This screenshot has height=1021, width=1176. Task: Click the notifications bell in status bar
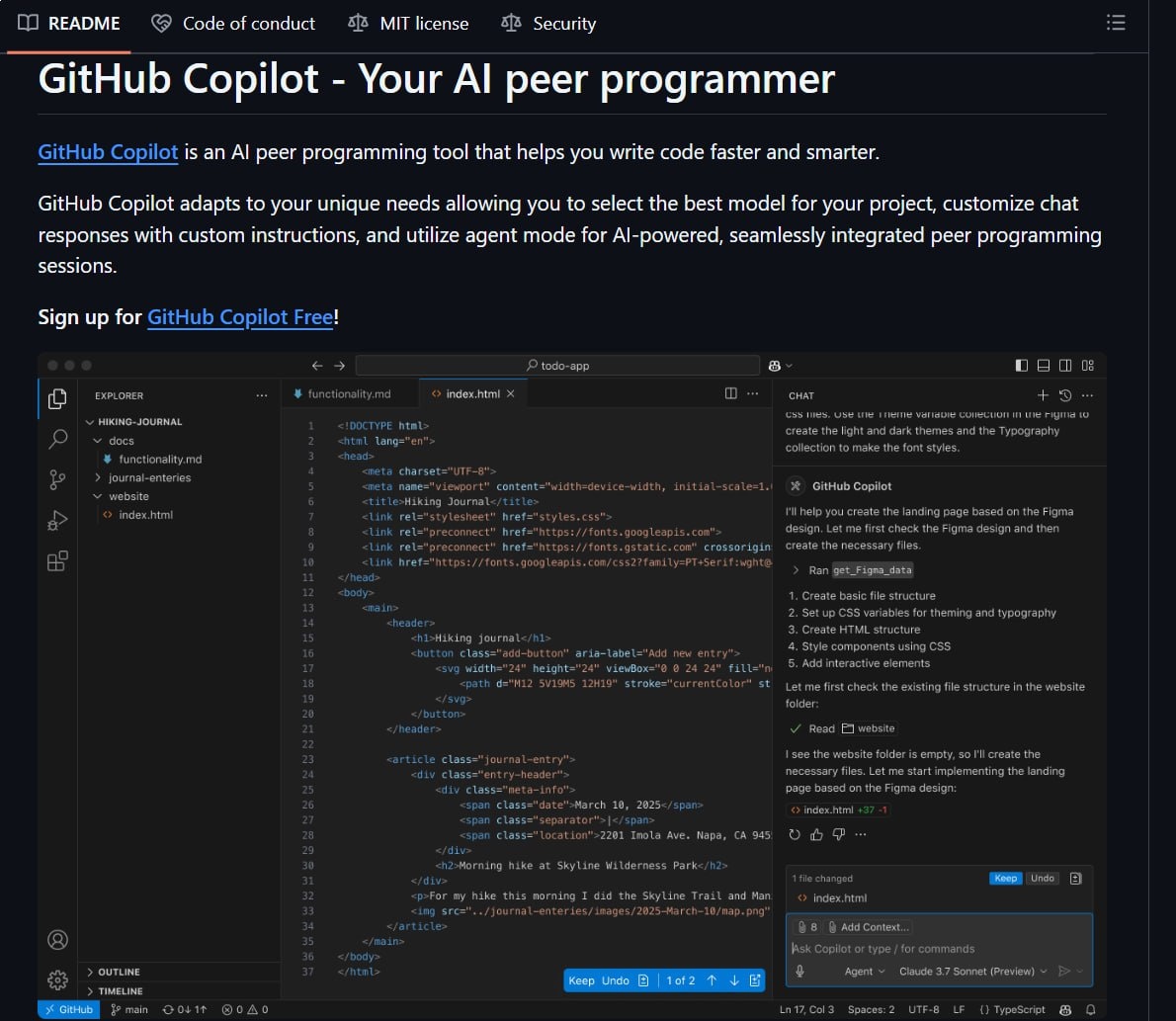pyautogui.click(x=1090, y=1010)
